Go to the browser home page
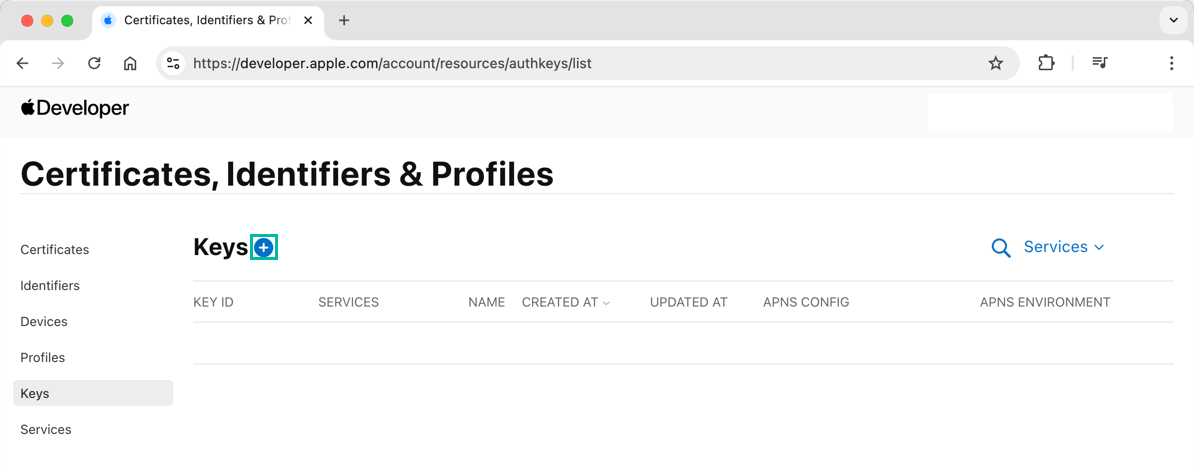This screenshot has height=472, width=1194. point(130,63)
